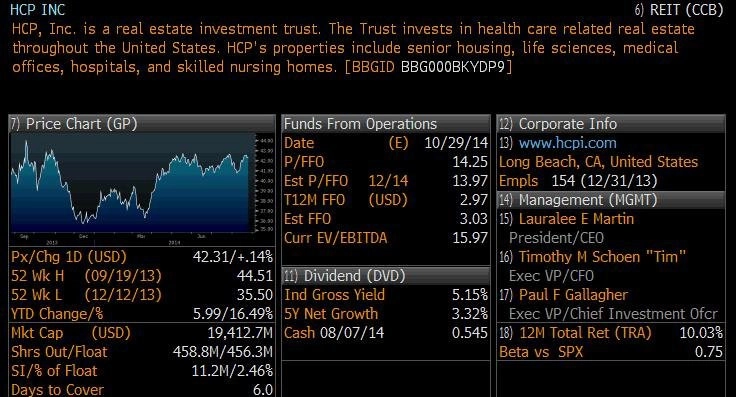The image size is (736, 397).
Task: Select Lauralee E Martin executive profile
Action: 576,219
